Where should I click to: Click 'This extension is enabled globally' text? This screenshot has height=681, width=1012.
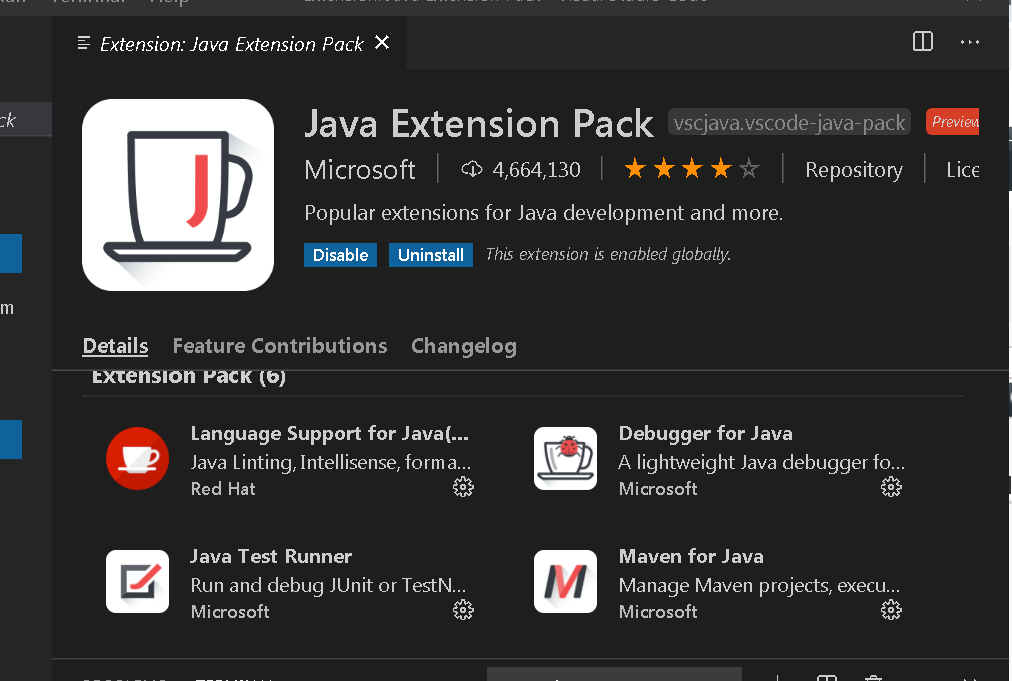[608, 254]
